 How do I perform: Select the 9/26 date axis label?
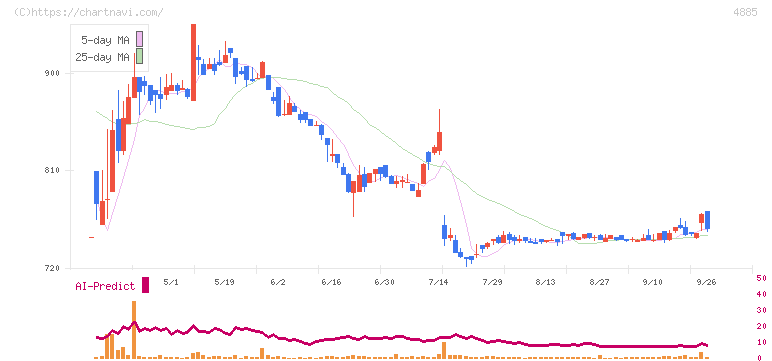point(706,282)
